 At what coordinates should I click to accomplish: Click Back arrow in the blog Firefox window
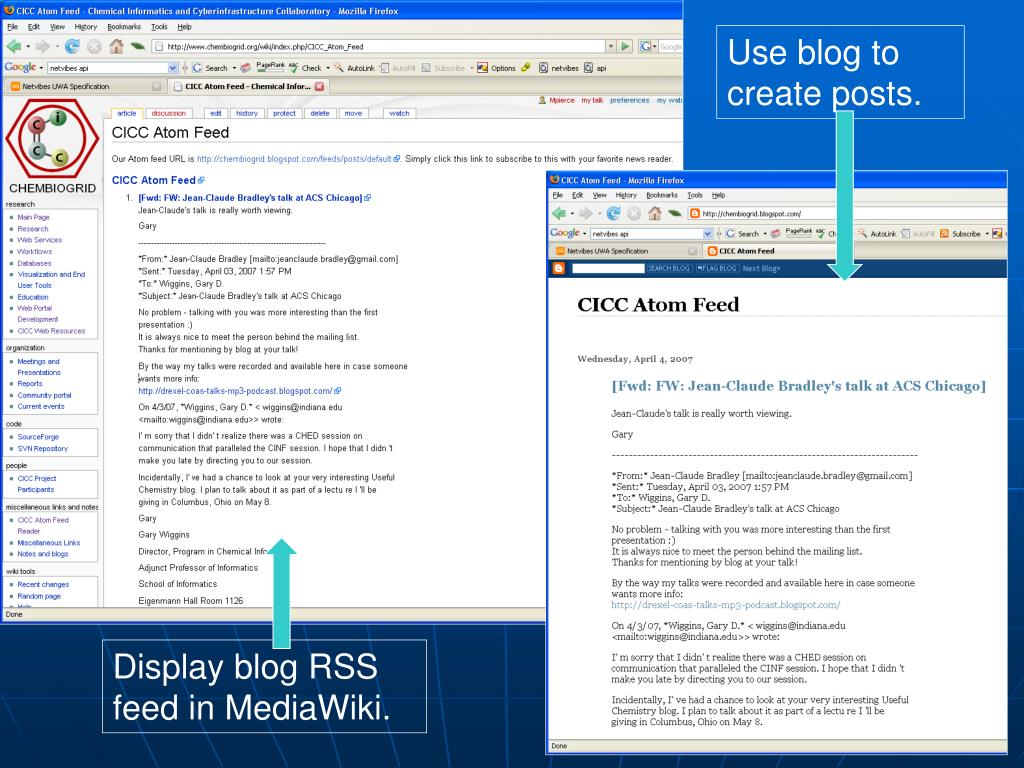558,214
